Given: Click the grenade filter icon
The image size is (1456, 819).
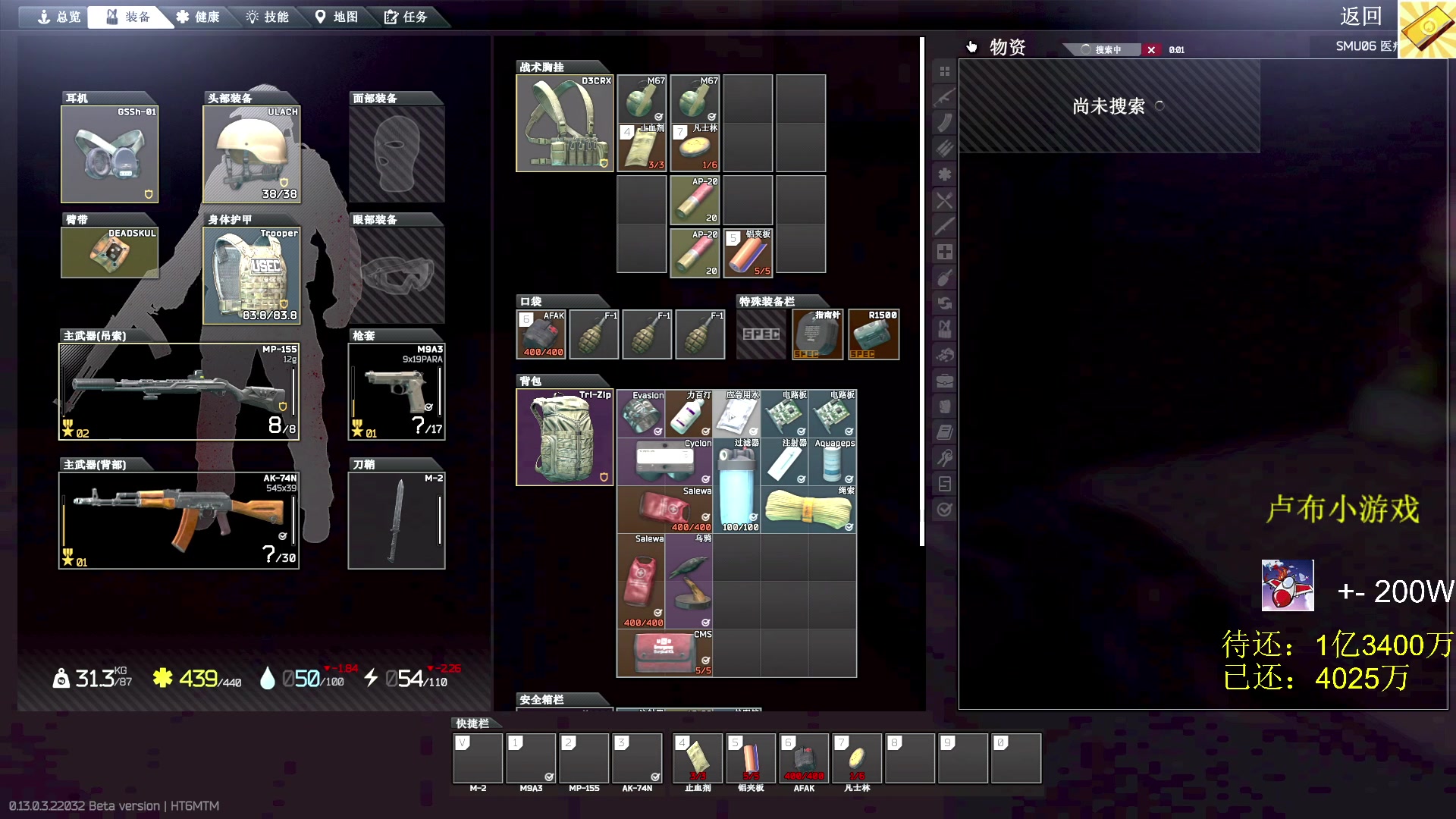Looking at the screenshot, I should tap(944, 278).
